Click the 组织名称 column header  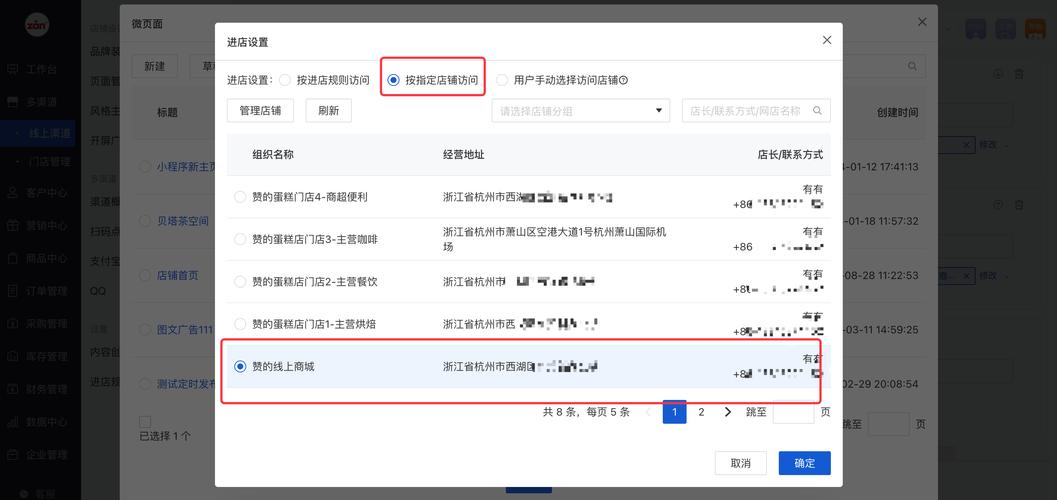[273, 154]
